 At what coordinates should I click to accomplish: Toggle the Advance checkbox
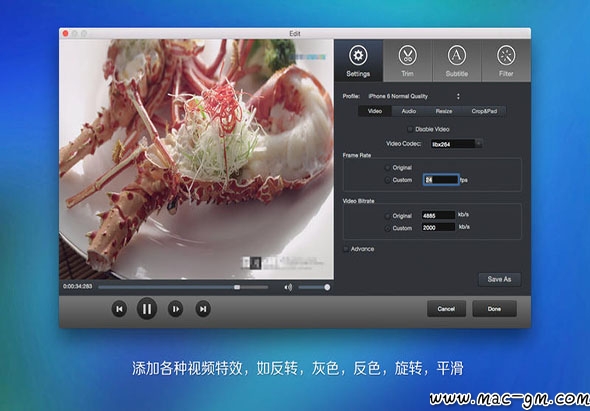pos(346,249)
